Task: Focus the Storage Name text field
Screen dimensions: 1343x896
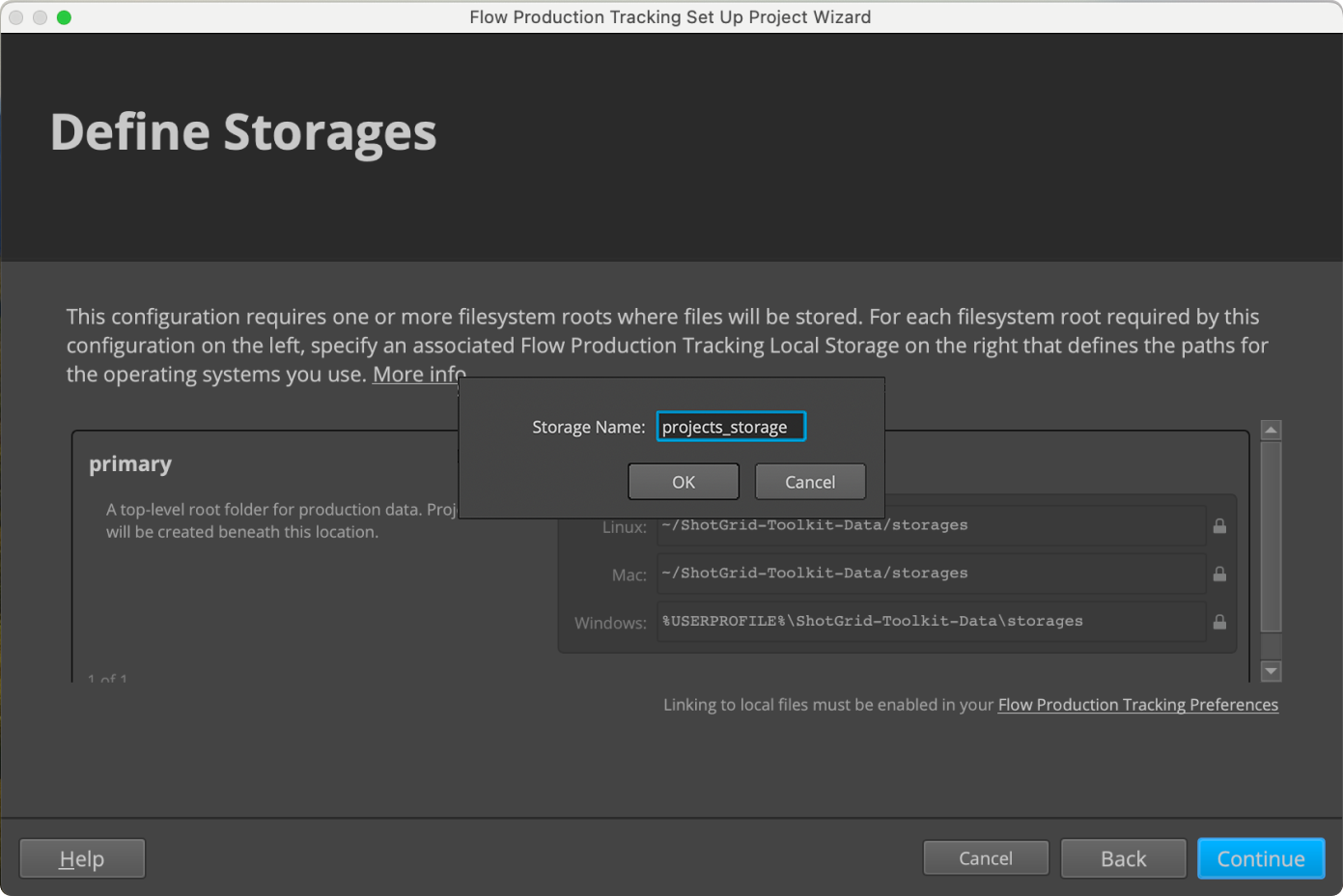Action: coord(730,427)
